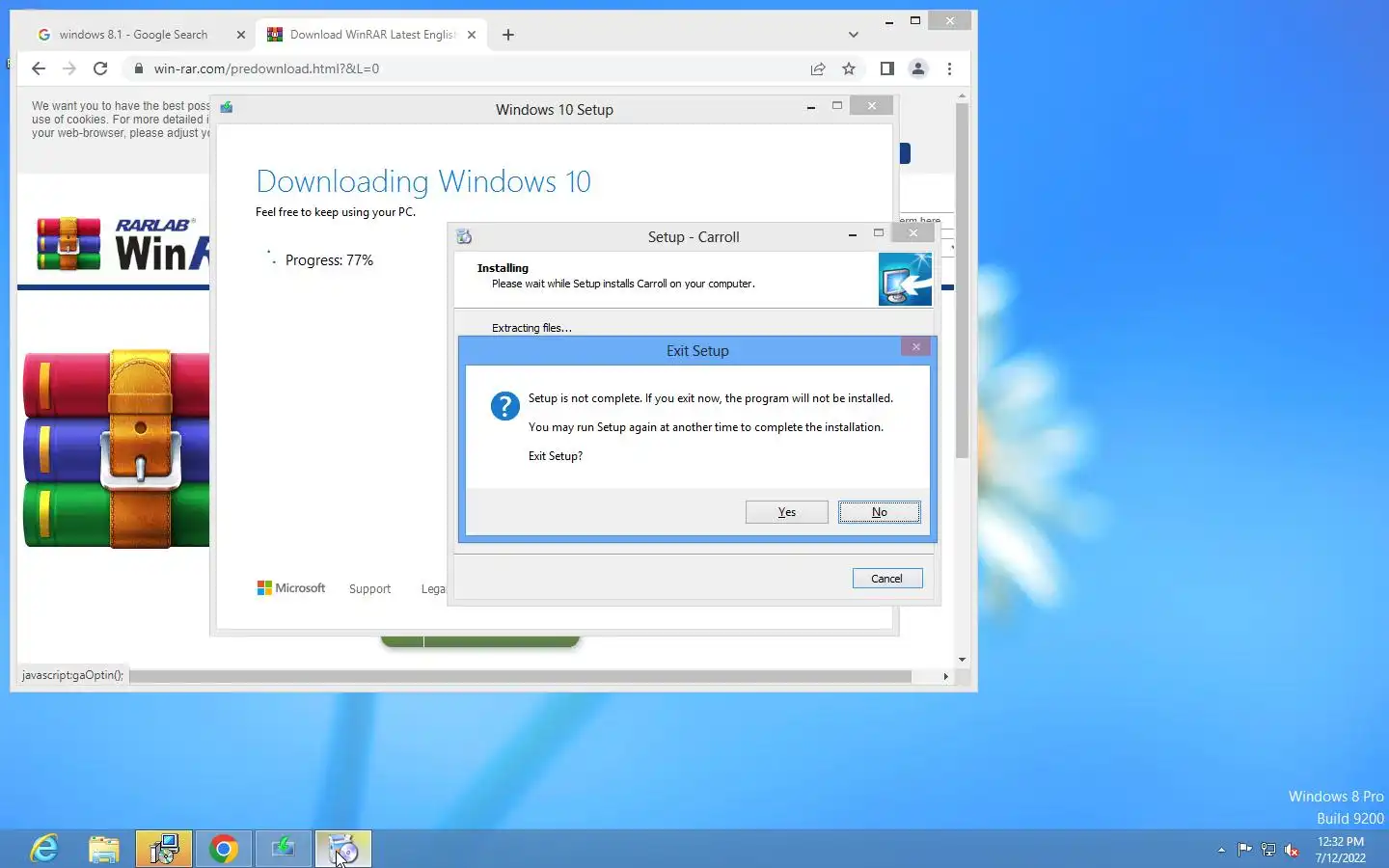1389x868 pixels.
Task: Switch to the windows 8.1 Google Search tab
Action: pyautogui.click(x=135, y=35)
